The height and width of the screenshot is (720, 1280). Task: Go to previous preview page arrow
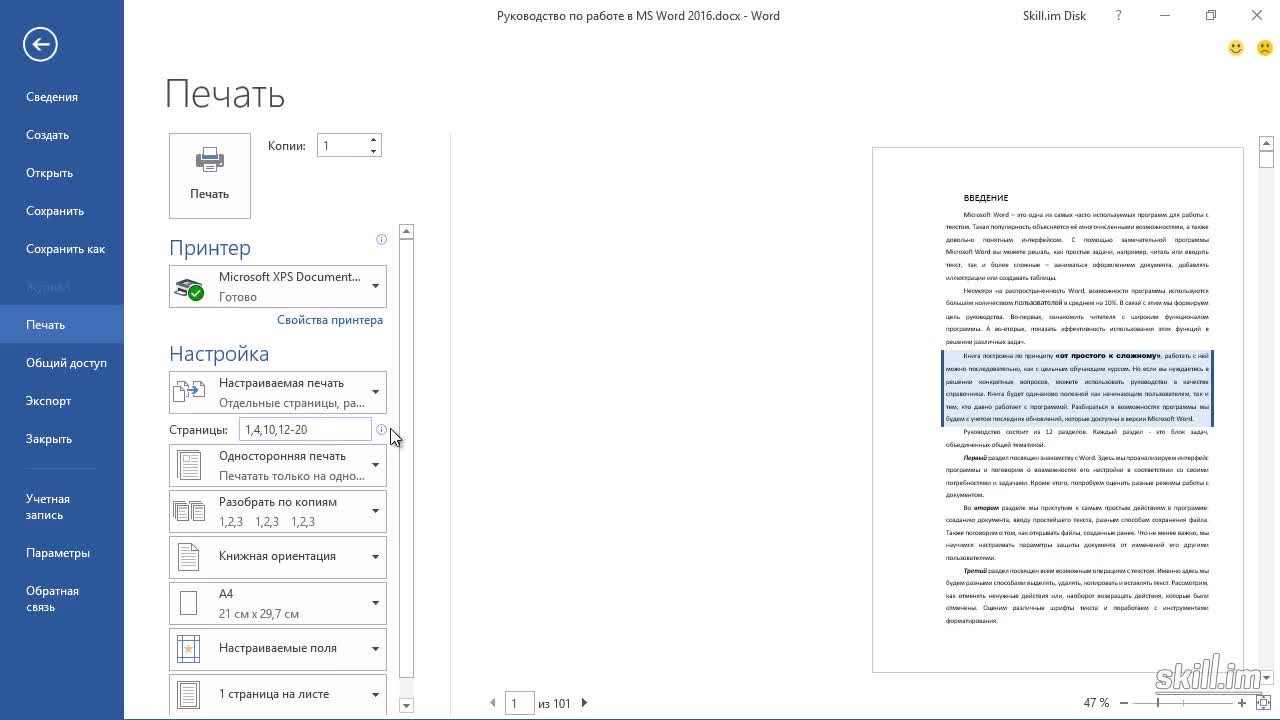point(493,703)
